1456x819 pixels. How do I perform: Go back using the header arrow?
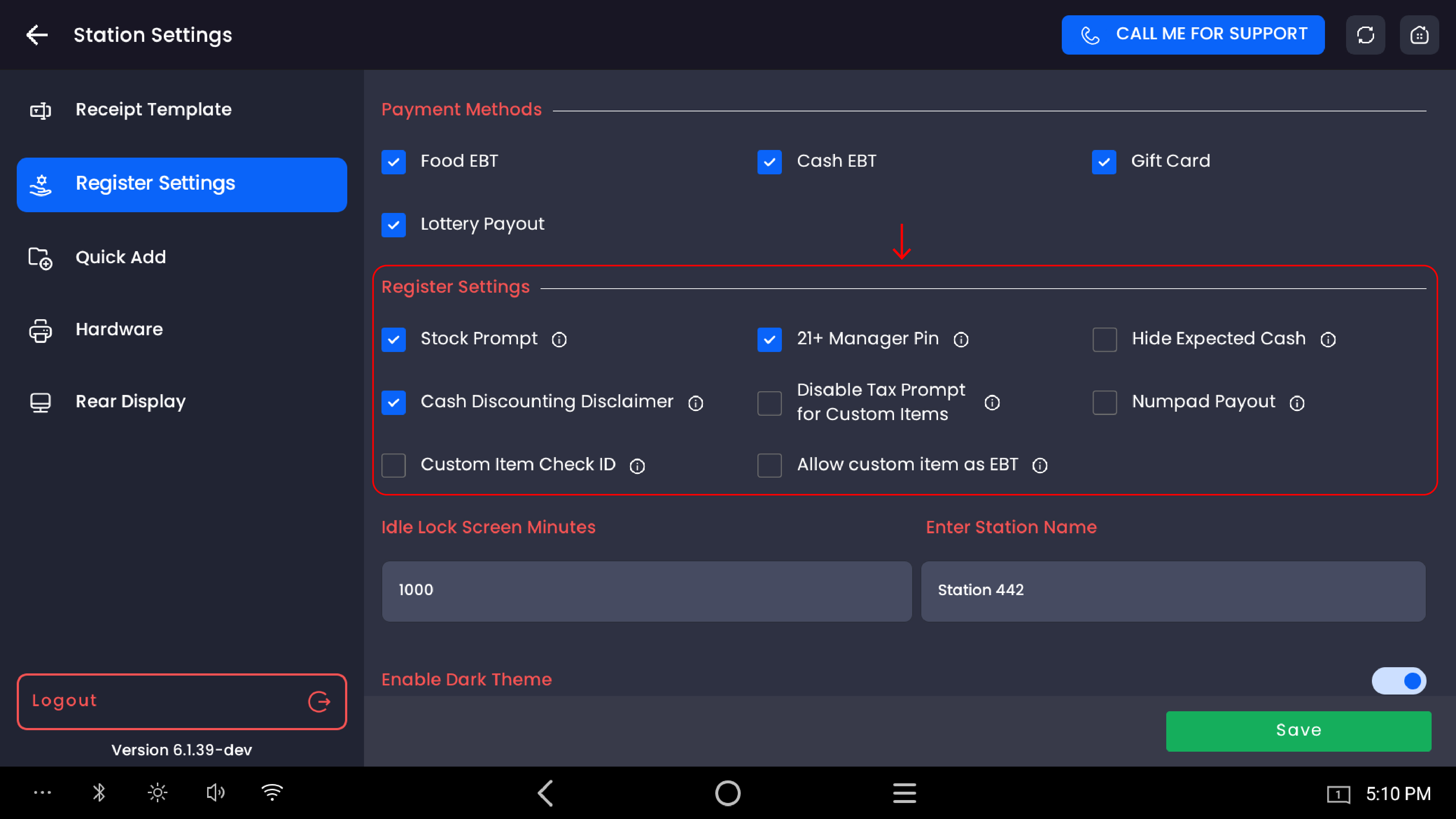(x=37, y=35)
